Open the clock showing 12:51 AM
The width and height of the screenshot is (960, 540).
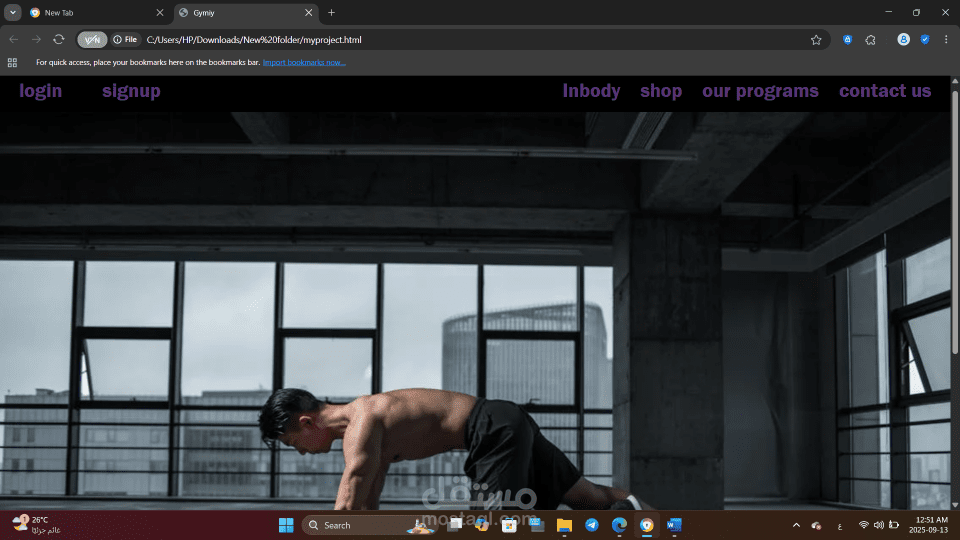[928, 525]
